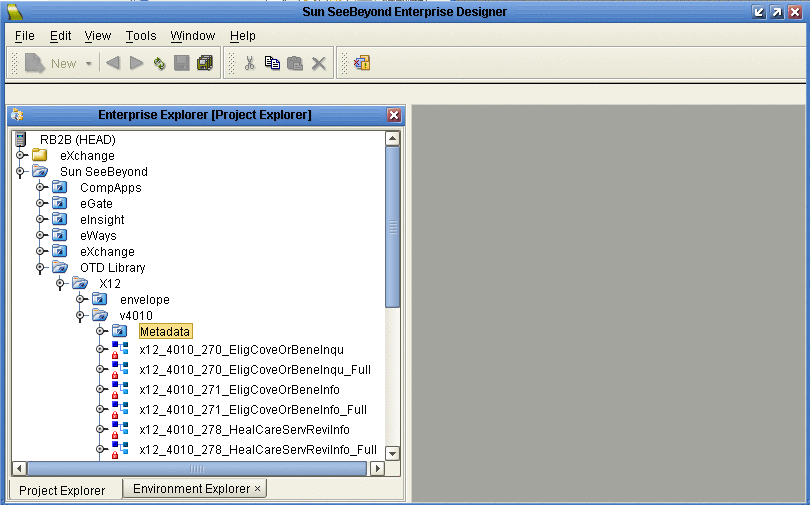Click the Forward navigation arrow icon
The image size is (810, 505).
pos(136,63)
